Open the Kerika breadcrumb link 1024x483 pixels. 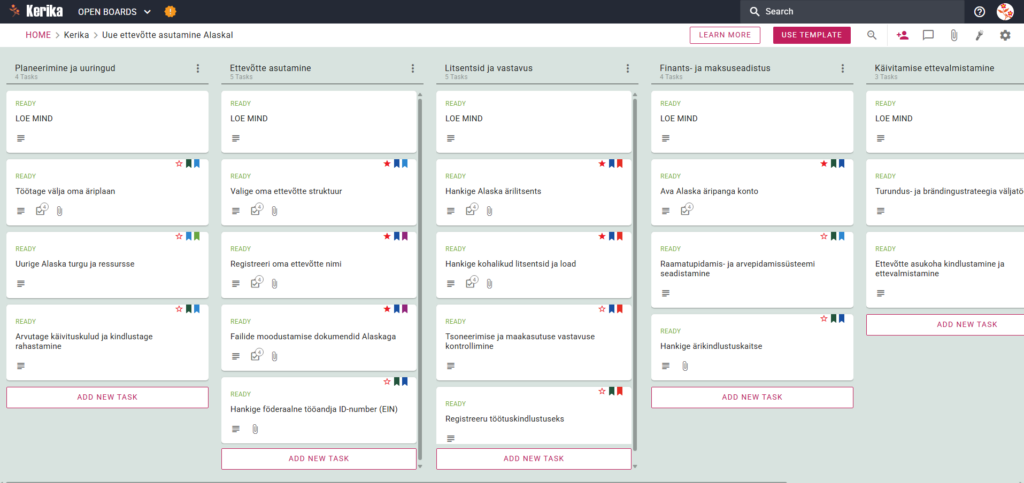coord(76,35)
